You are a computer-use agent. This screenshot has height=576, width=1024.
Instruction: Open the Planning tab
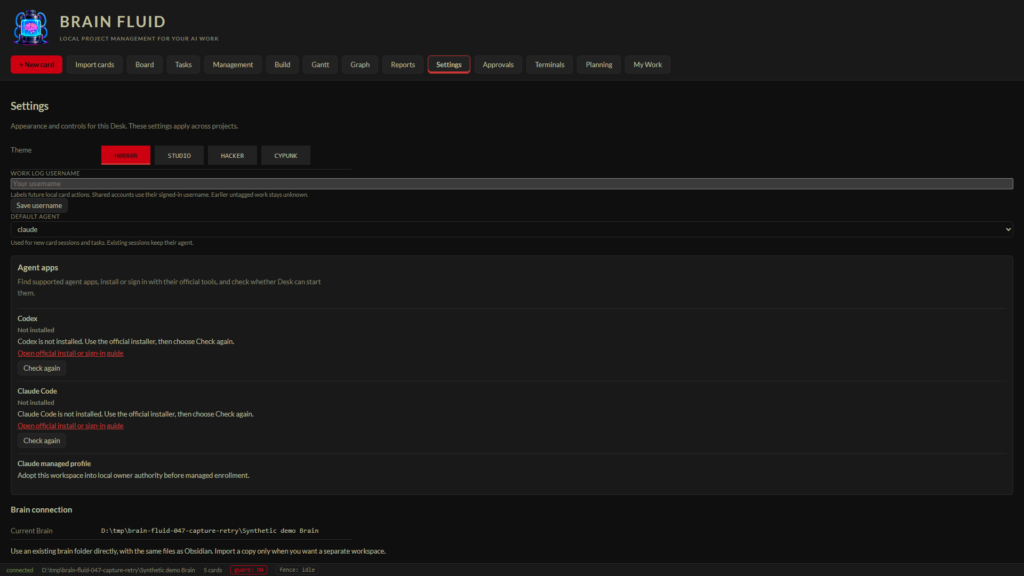[599, 65]
